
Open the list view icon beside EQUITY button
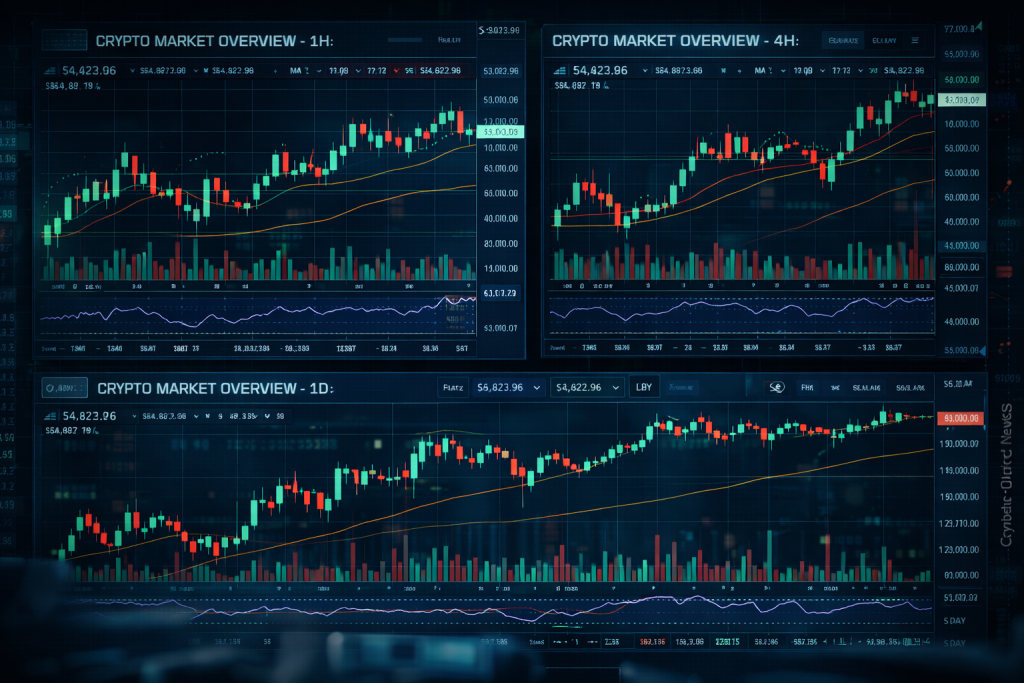pyautogui.click(x=914, y=40)
